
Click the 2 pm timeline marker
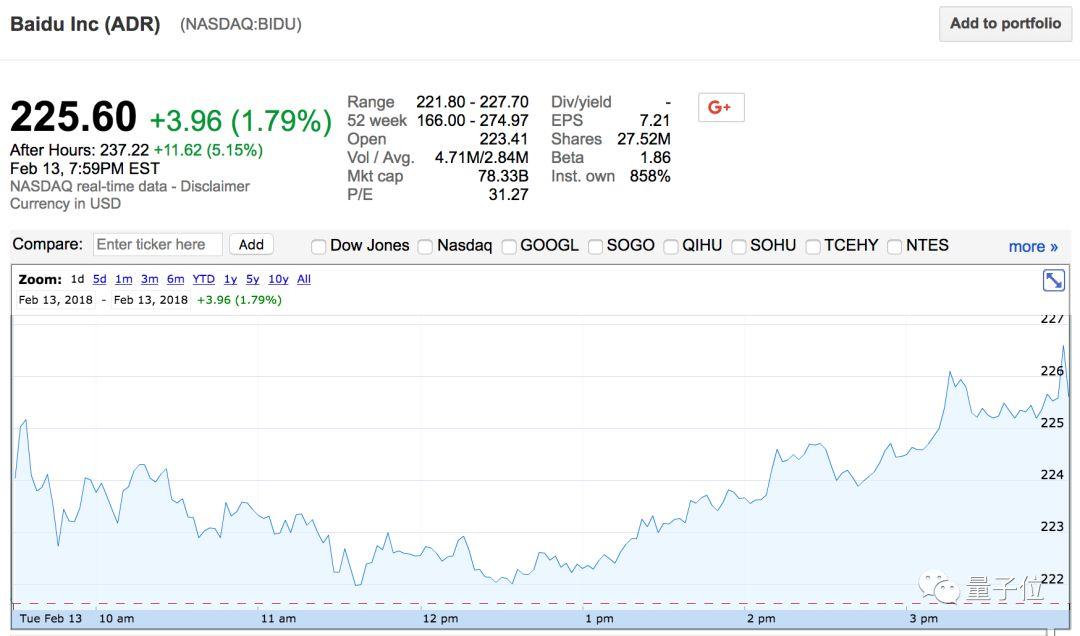click(761, 619)
